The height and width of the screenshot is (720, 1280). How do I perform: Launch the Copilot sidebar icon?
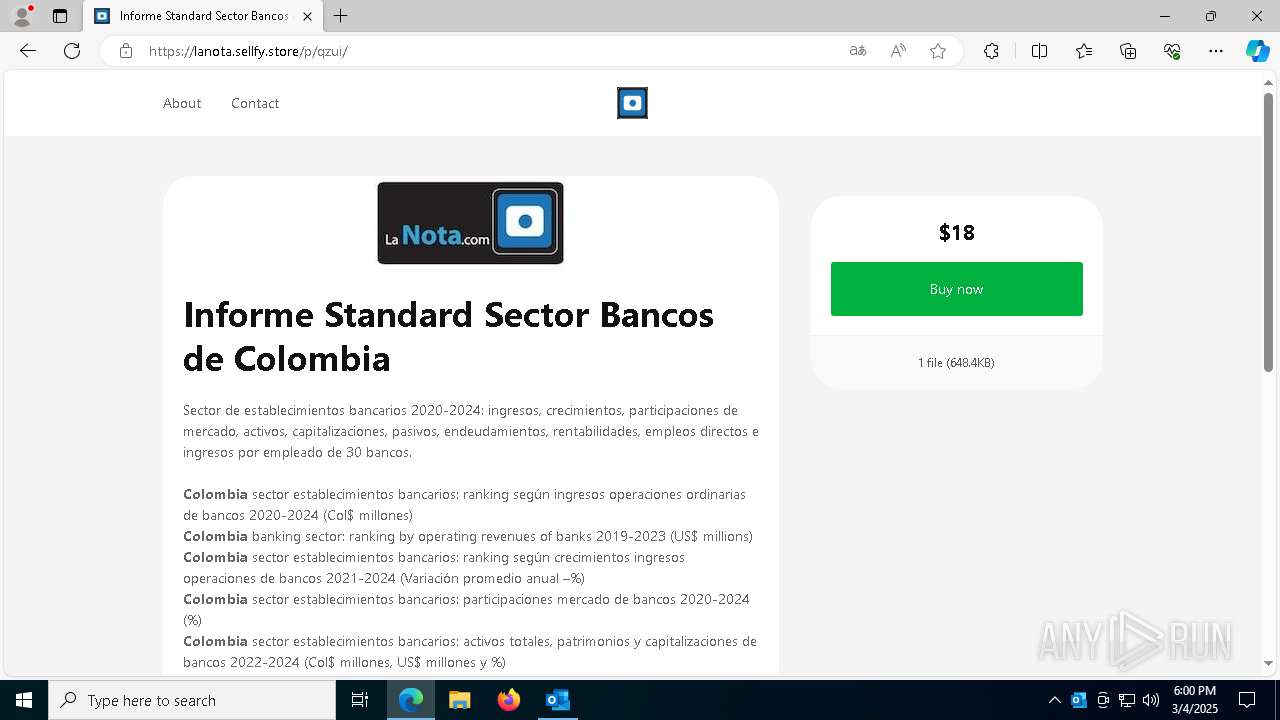point(1257,51)
